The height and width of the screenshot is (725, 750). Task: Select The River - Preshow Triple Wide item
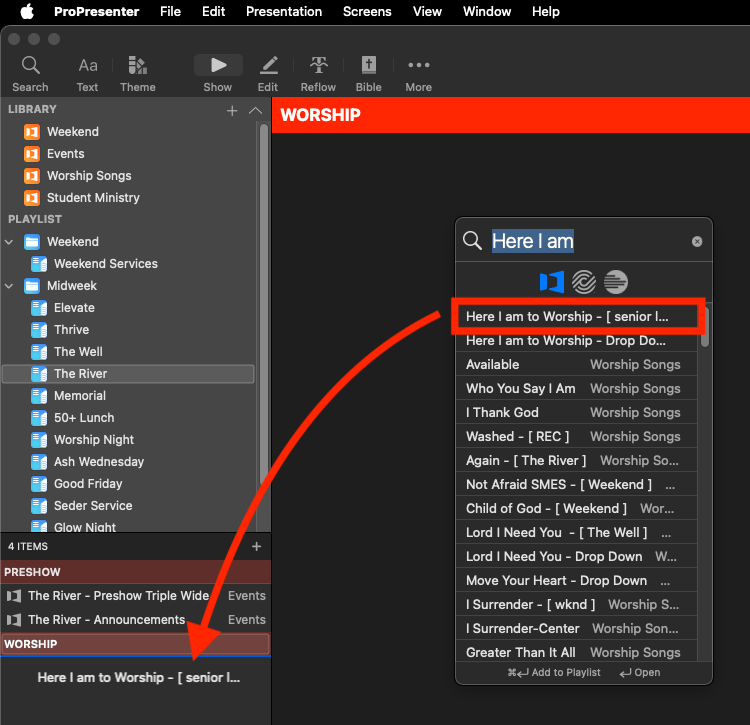coord(136,595)
